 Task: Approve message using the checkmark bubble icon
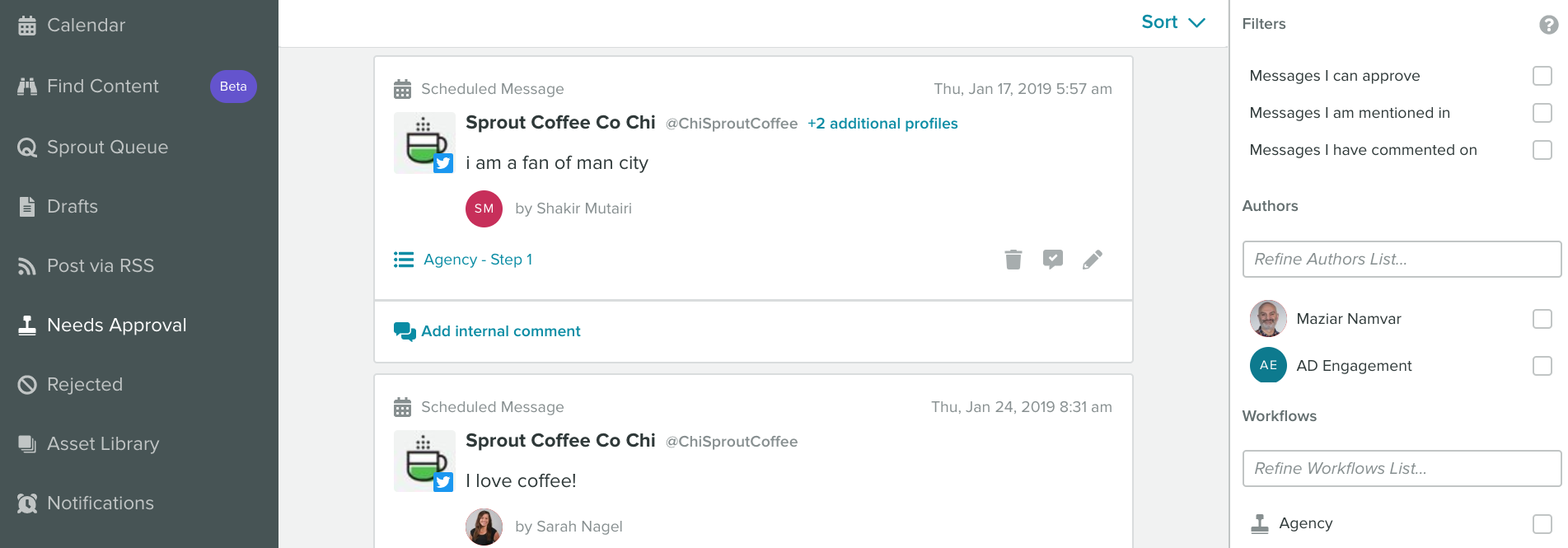click(1053, 260)
